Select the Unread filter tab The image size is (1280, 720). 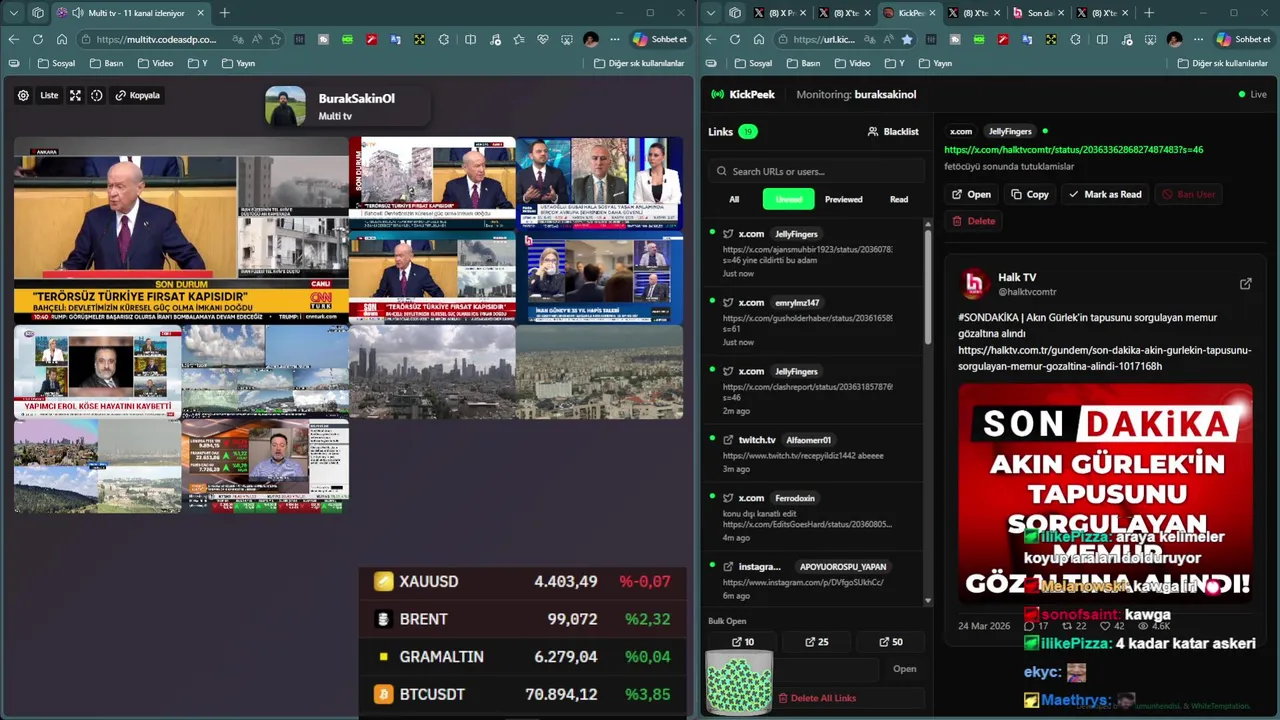click(x=789, y=199)
